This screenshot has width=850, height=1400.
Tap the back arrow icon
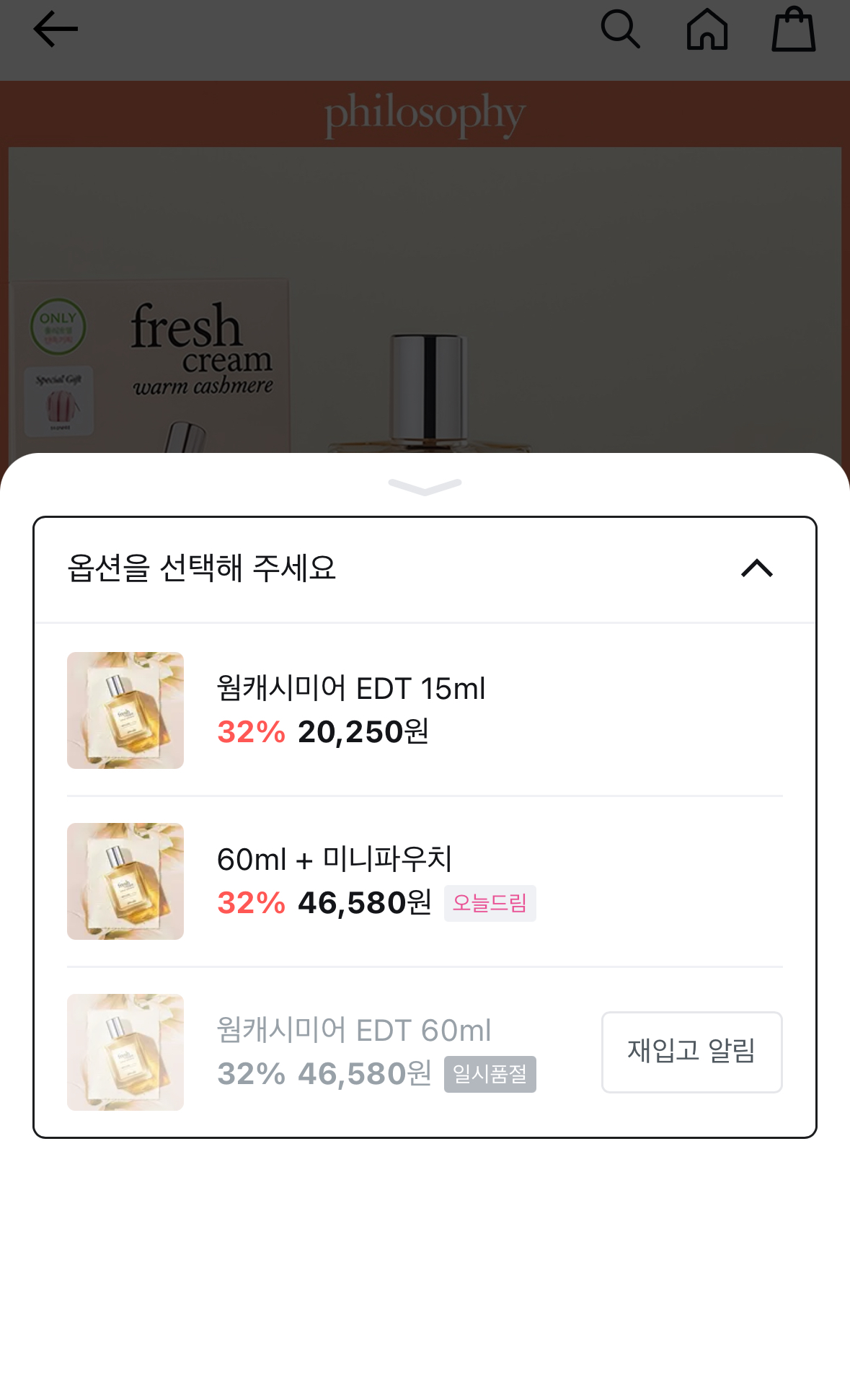click(x=56, y=30)
